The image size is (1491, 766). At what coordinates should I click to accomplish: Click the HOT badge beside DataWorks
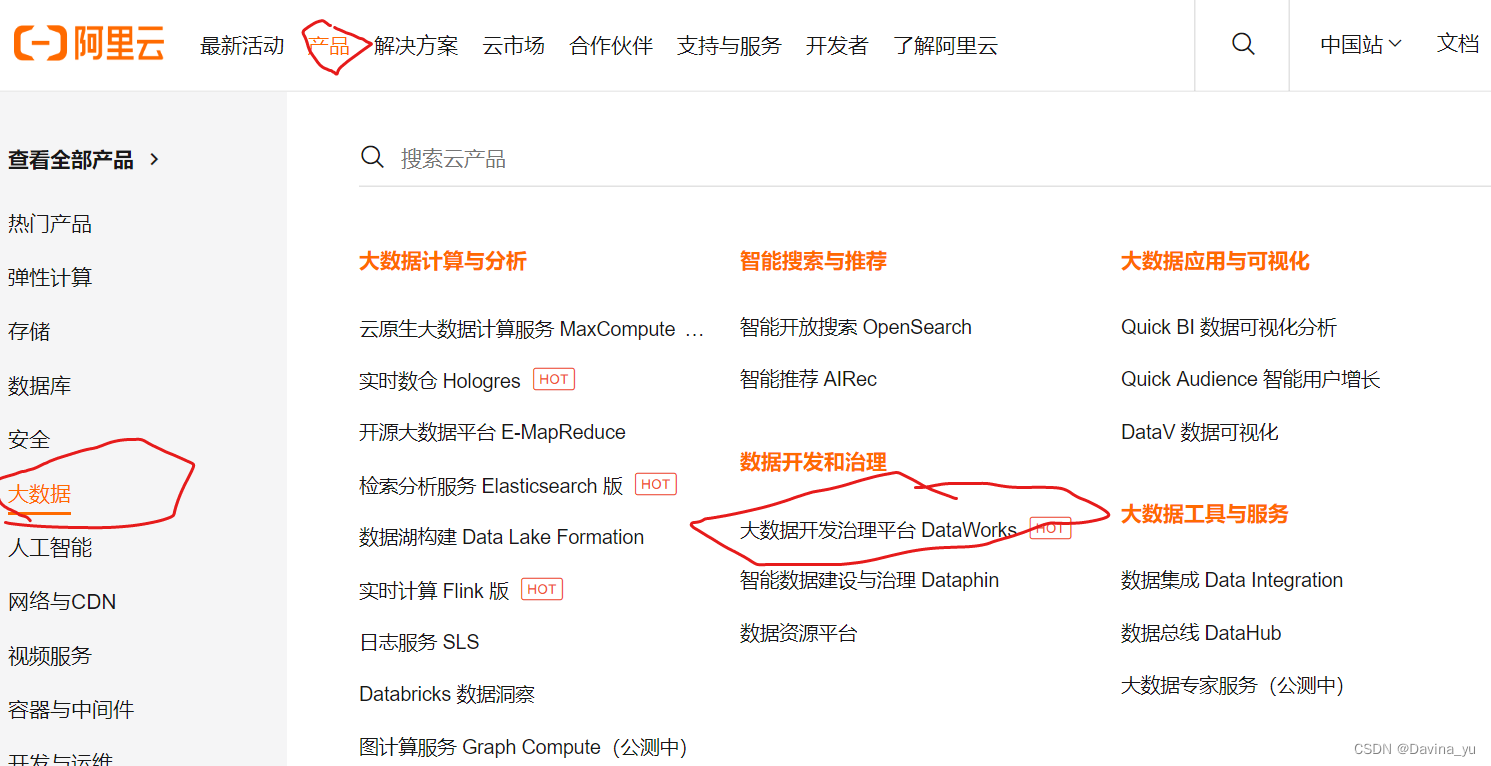tap(1050, 528)
